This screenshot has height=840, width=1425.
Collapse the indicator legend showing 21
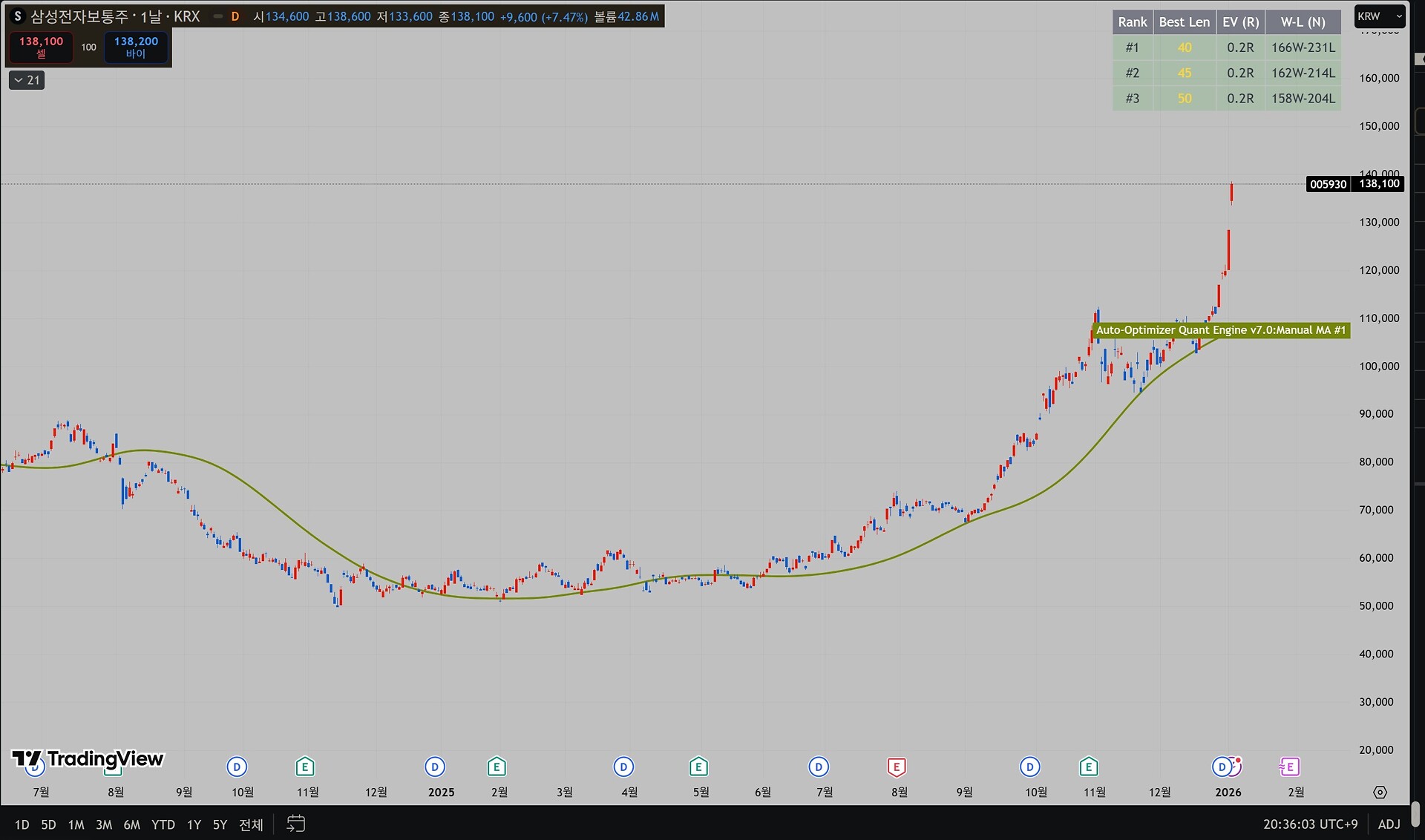[27, 80]
